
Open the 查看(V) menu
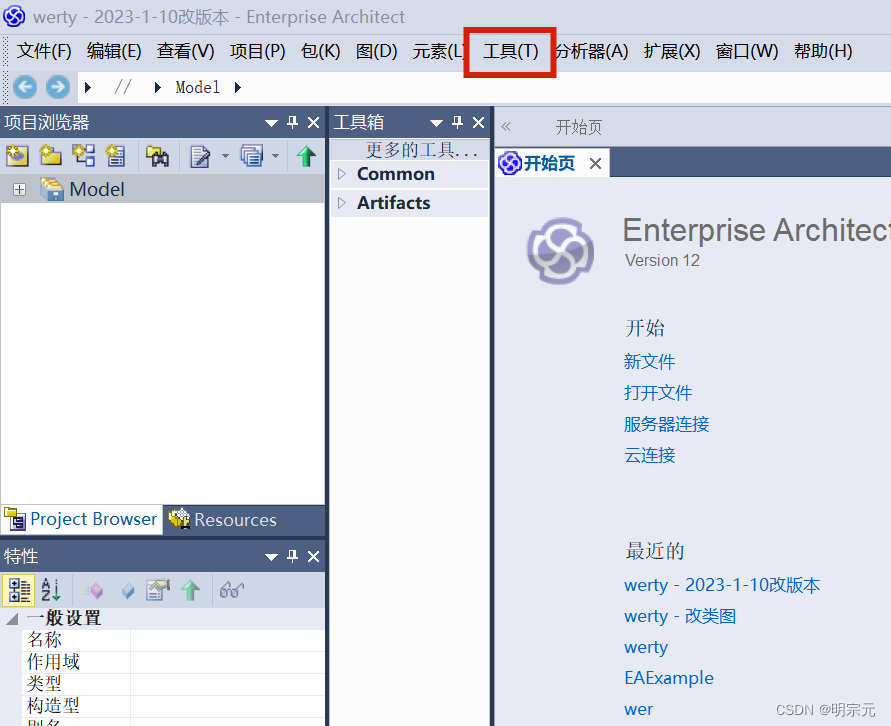pos(185,51)
